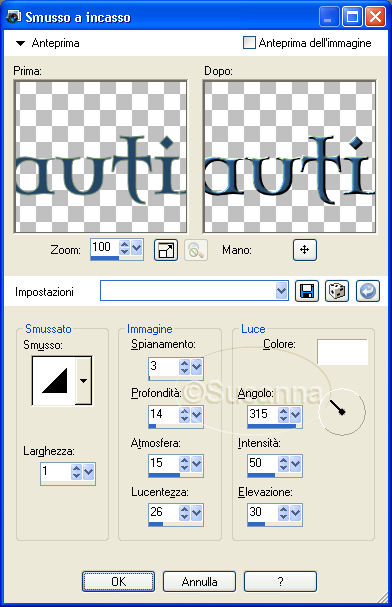Enable Anteprima dell'immagine checkbox

[x=249, y=43]
